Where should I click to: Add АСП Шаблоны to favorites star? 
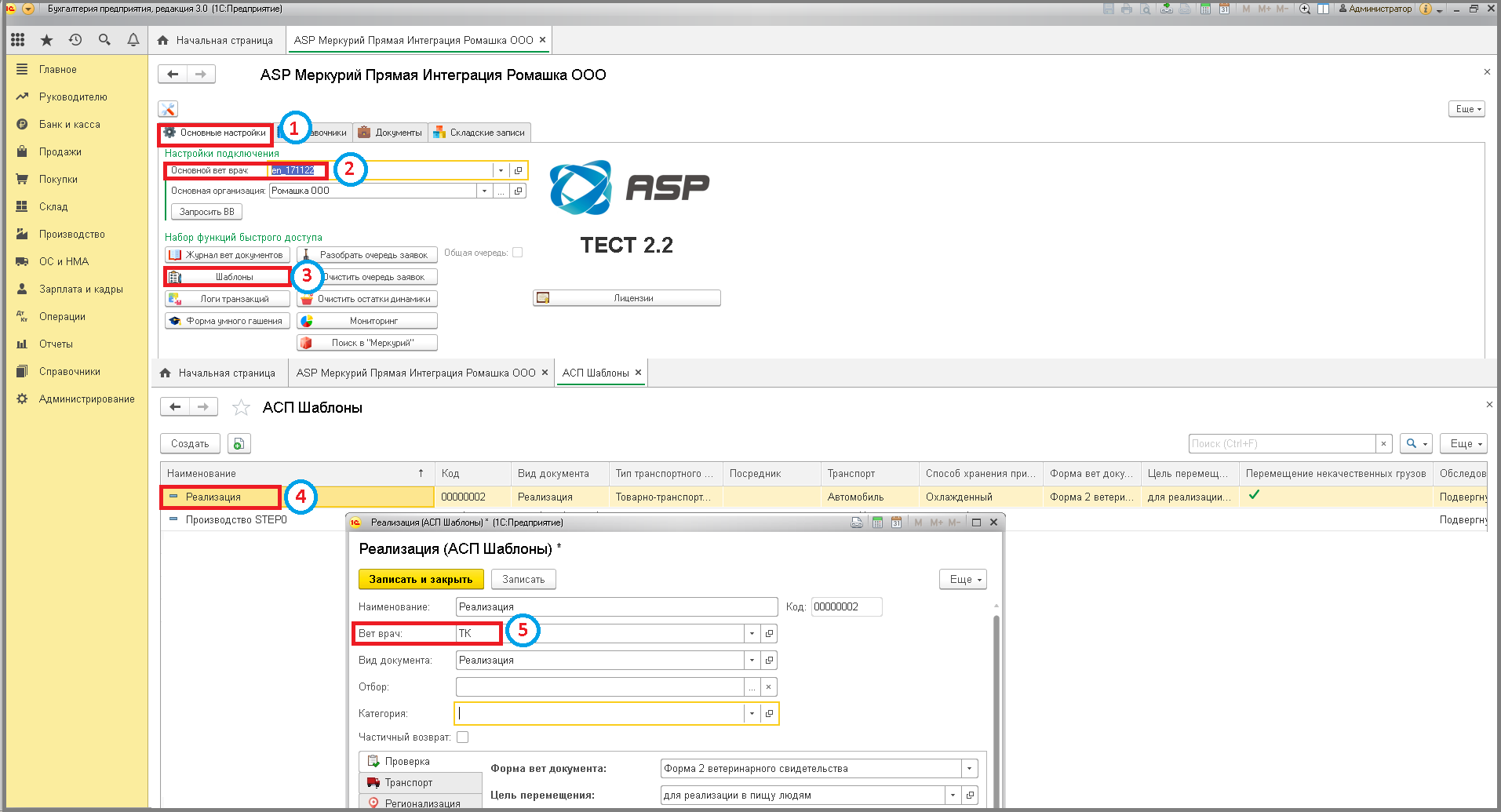click(241, 407)
